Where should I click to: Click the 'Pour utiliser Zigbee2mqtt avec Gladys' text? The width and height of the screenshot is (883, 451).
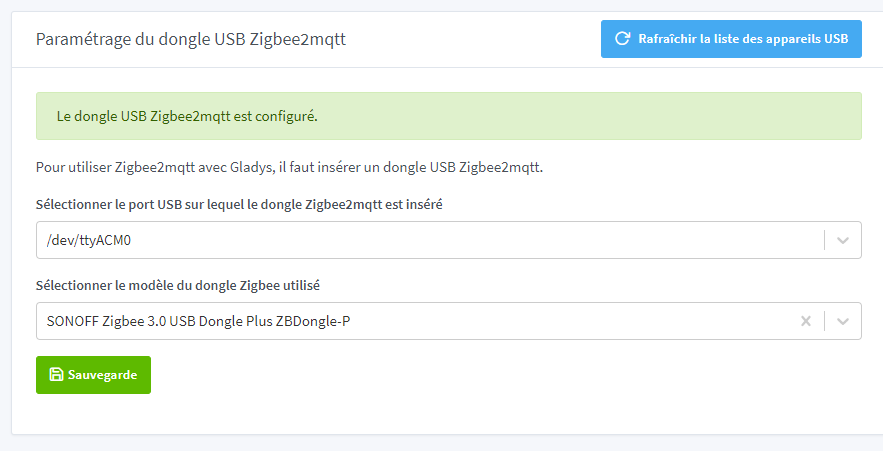[289, 167]
